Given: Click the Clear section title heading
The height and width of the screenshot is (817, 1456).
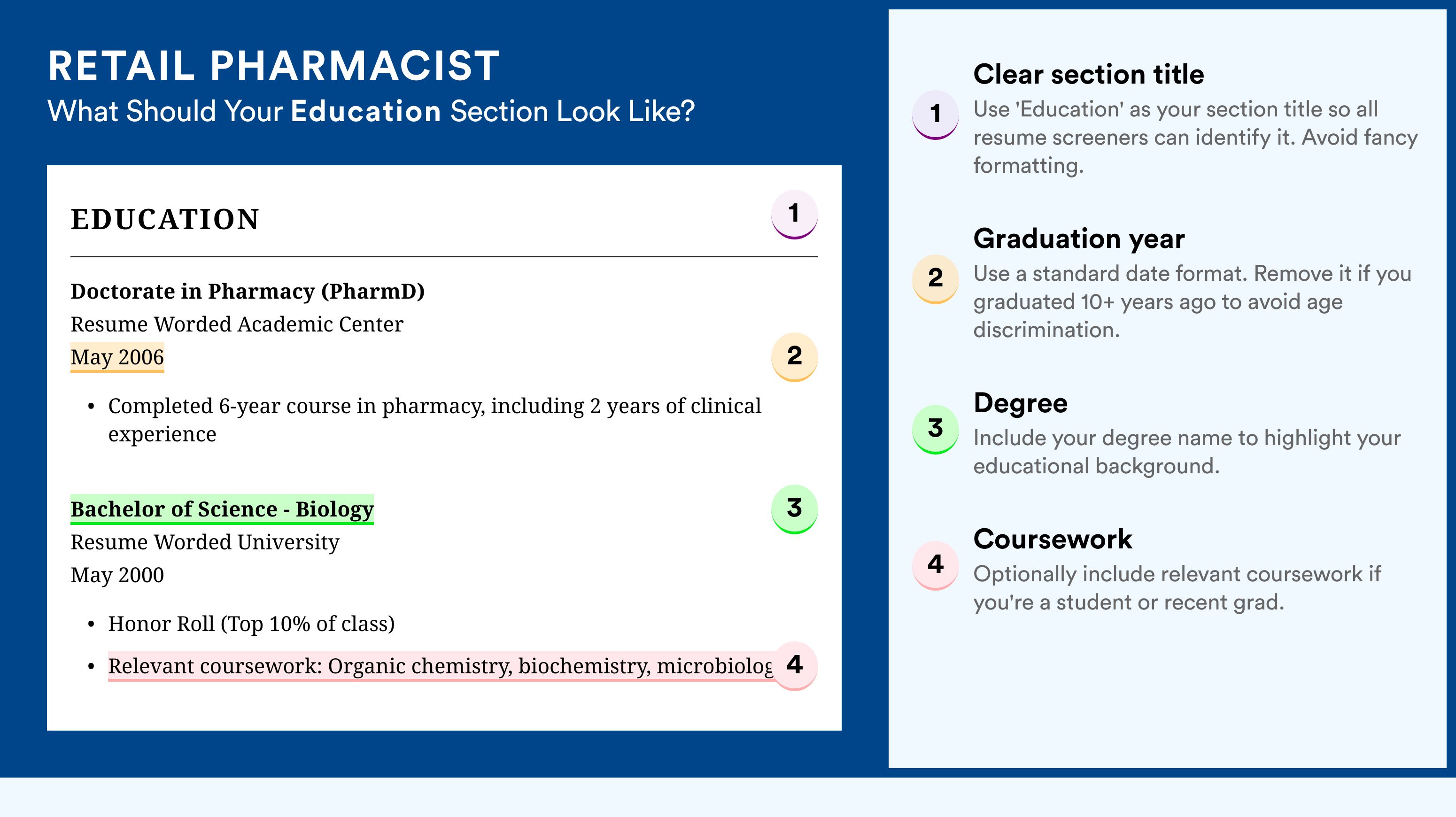Looking at the screenshot, I should point(1089,74).
